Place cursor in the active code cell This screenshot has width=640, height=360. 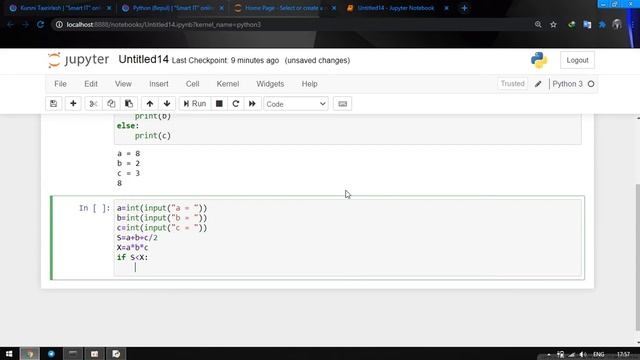pos(347,238)
